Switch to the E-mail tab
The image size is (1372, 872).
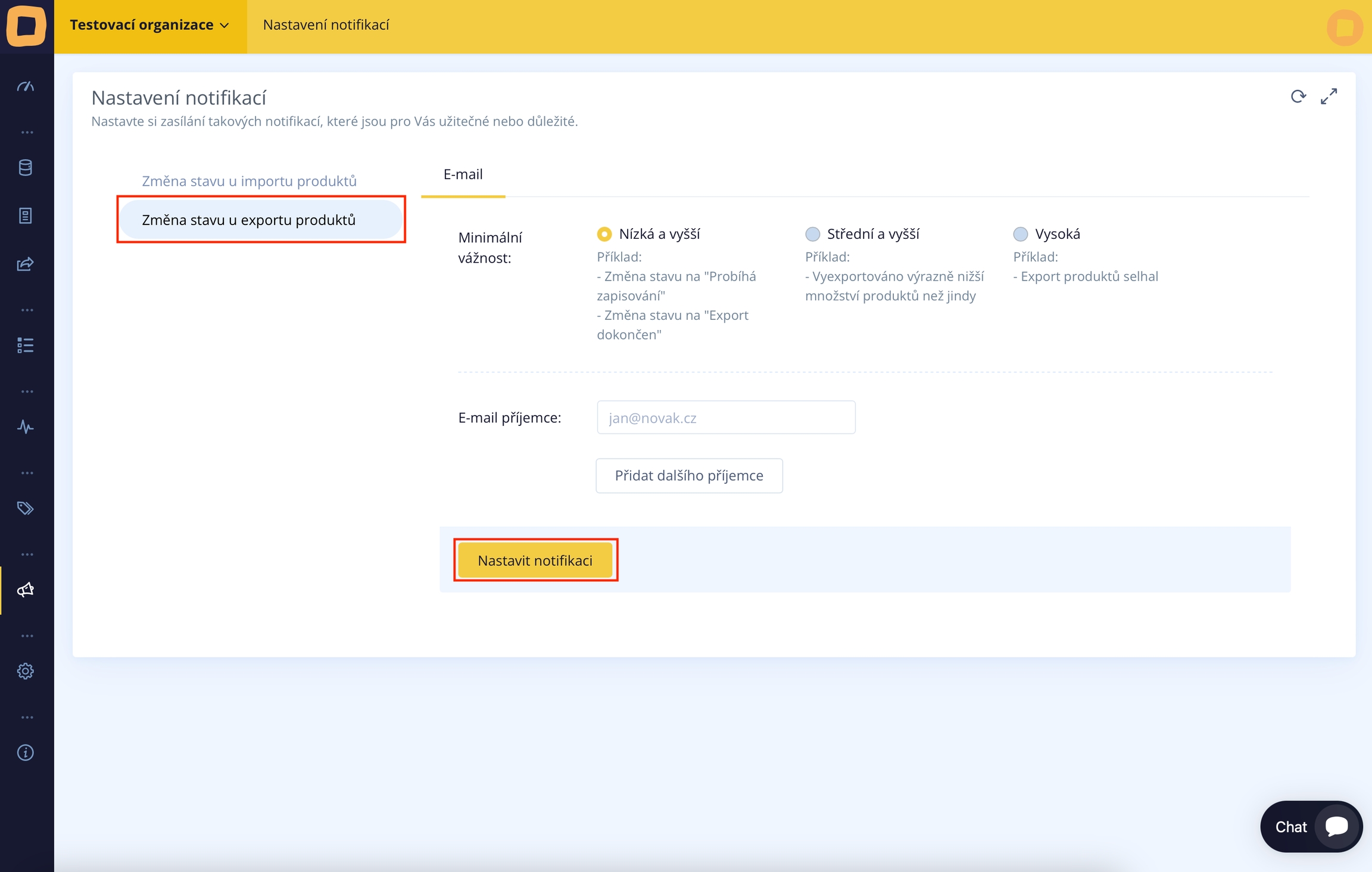click(463, 175)
